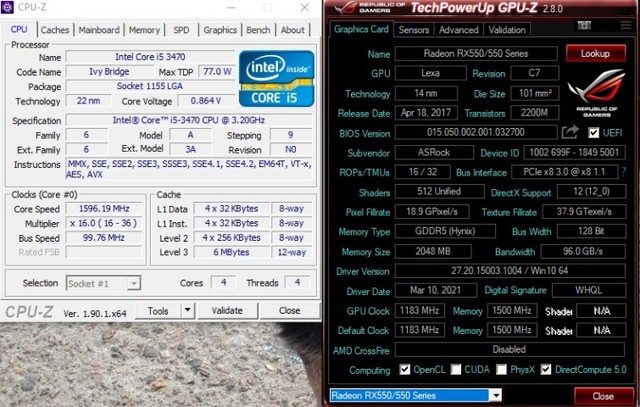Image resolution: width=640 pixels, height=407 pixels.
Task: Click the AMD CrossFire Disabled field
Action: (509, 349)
